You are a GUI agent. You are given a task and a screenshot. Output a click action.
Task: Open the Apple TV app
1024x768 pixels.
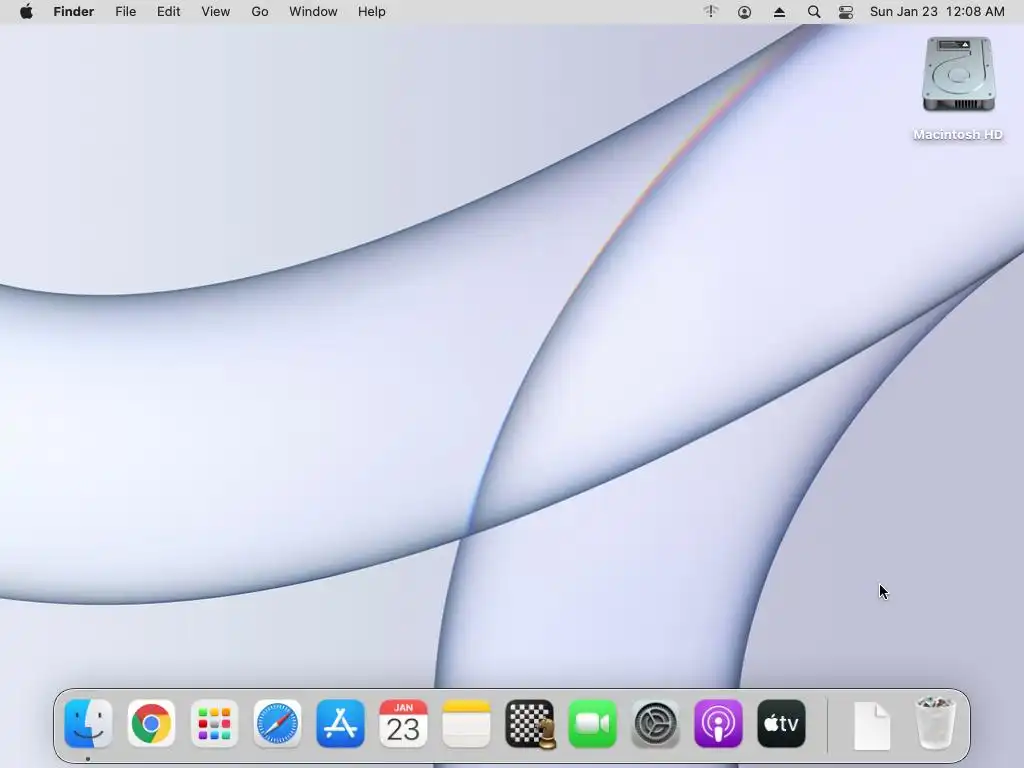pos(782,724)
